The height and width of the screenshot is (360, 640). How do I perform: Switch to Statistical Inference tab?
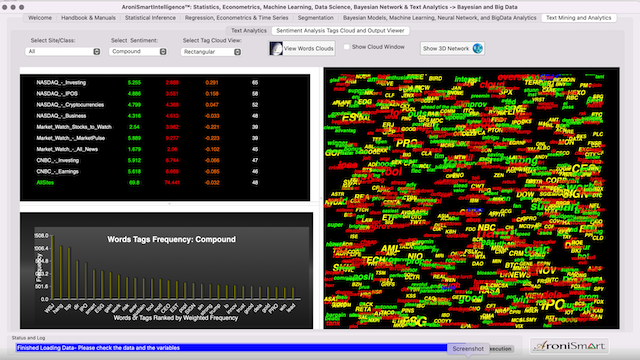tap(150, 18)
